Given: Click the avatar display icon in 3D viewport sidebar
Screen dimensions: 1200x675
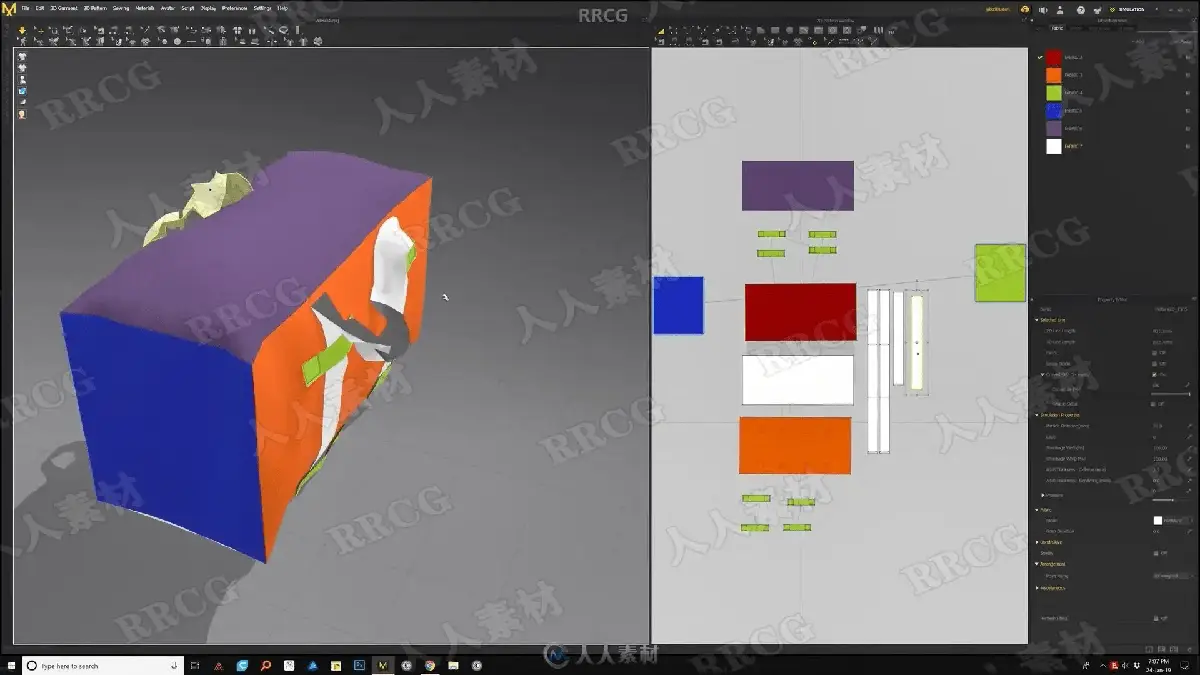Looking at the screenshot, I should (22, 80).
